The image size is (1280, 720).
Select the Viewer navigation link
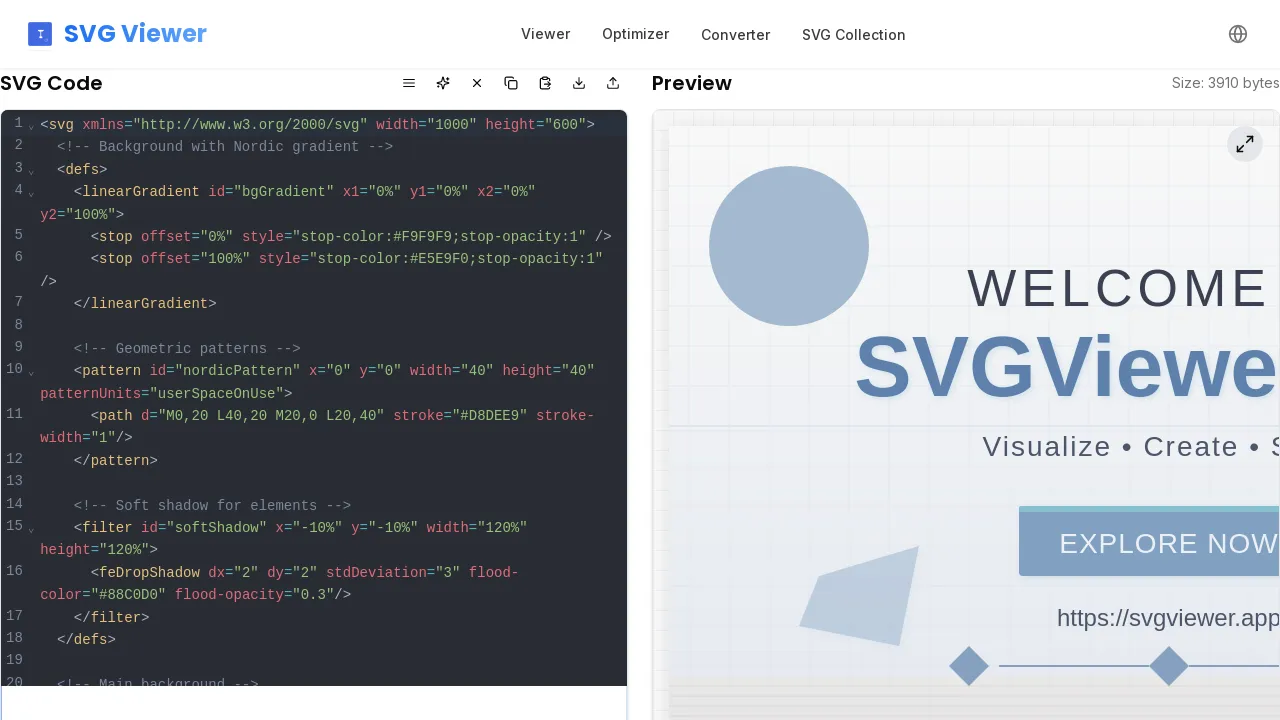[x=545, y=34]
